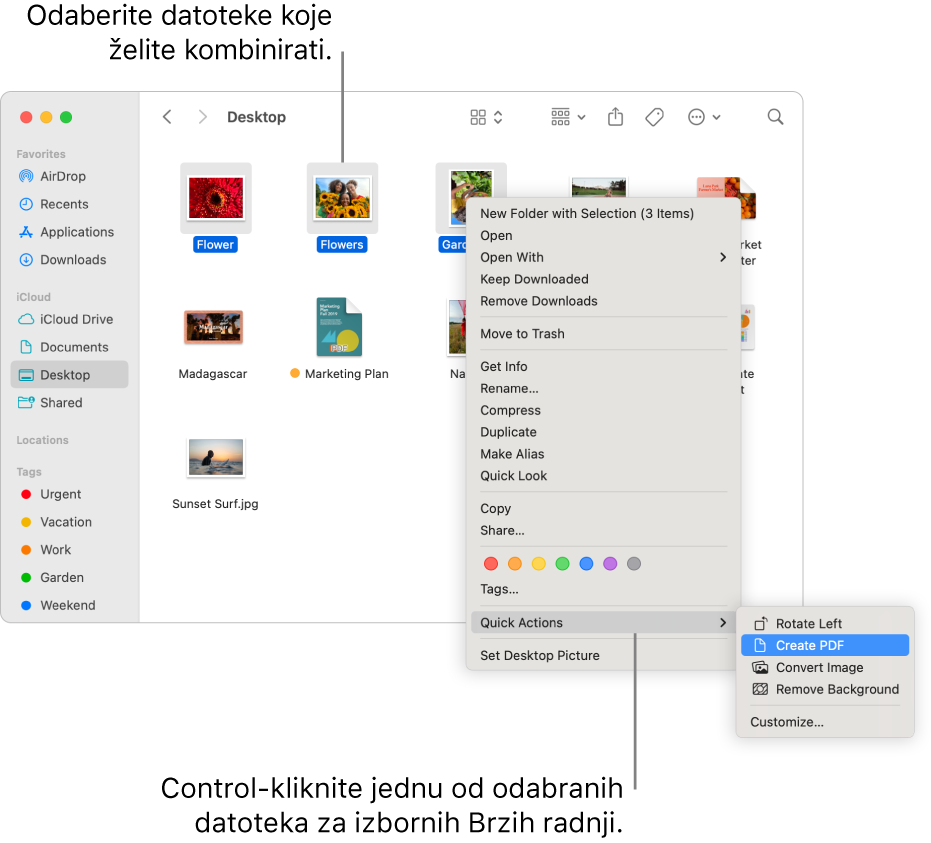931x843 pixels.
Task: Select the Flowers photo thumbnail
Action: [x=342, y=198]
